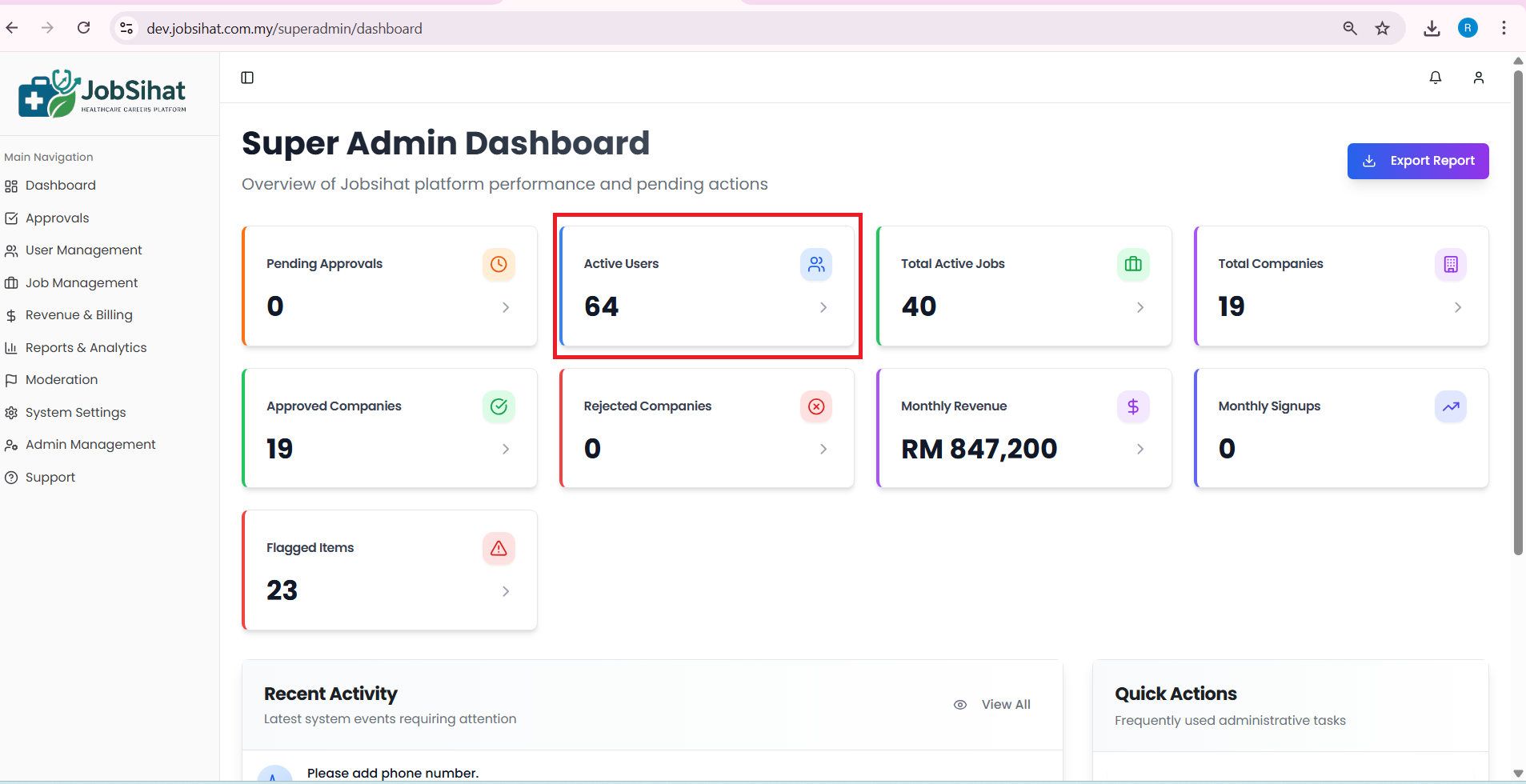Expand Active Users card chevron

(x=823, y=307)
